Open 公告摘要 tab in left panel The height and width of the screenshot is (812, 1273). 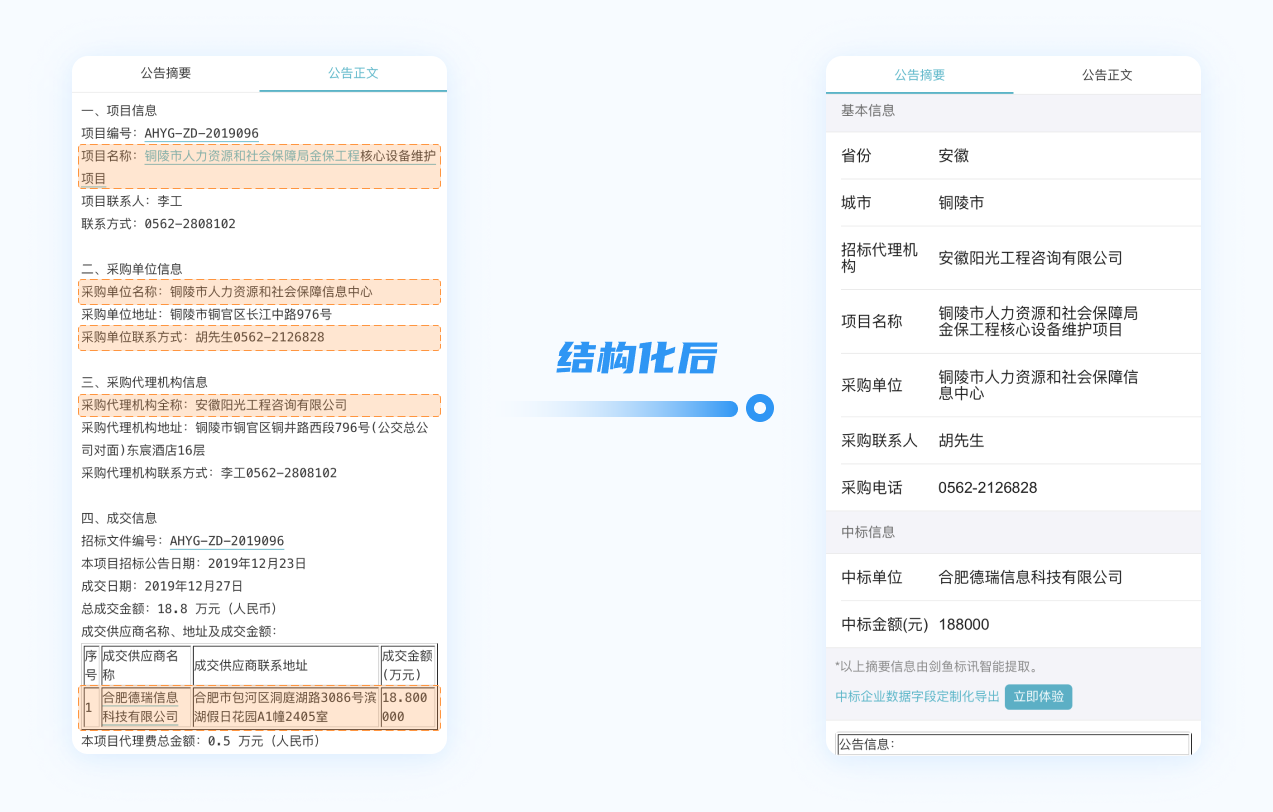(x=166, y=73)
